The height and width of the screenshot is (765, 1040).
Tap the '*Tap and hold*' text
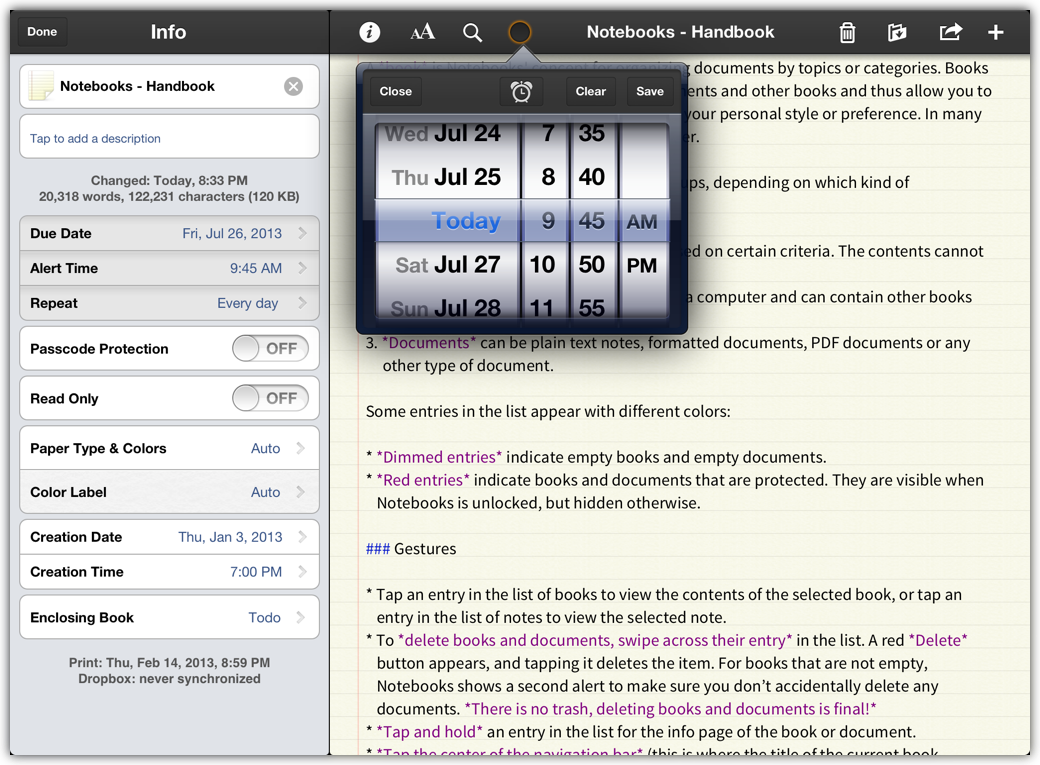tap(429, 732)
